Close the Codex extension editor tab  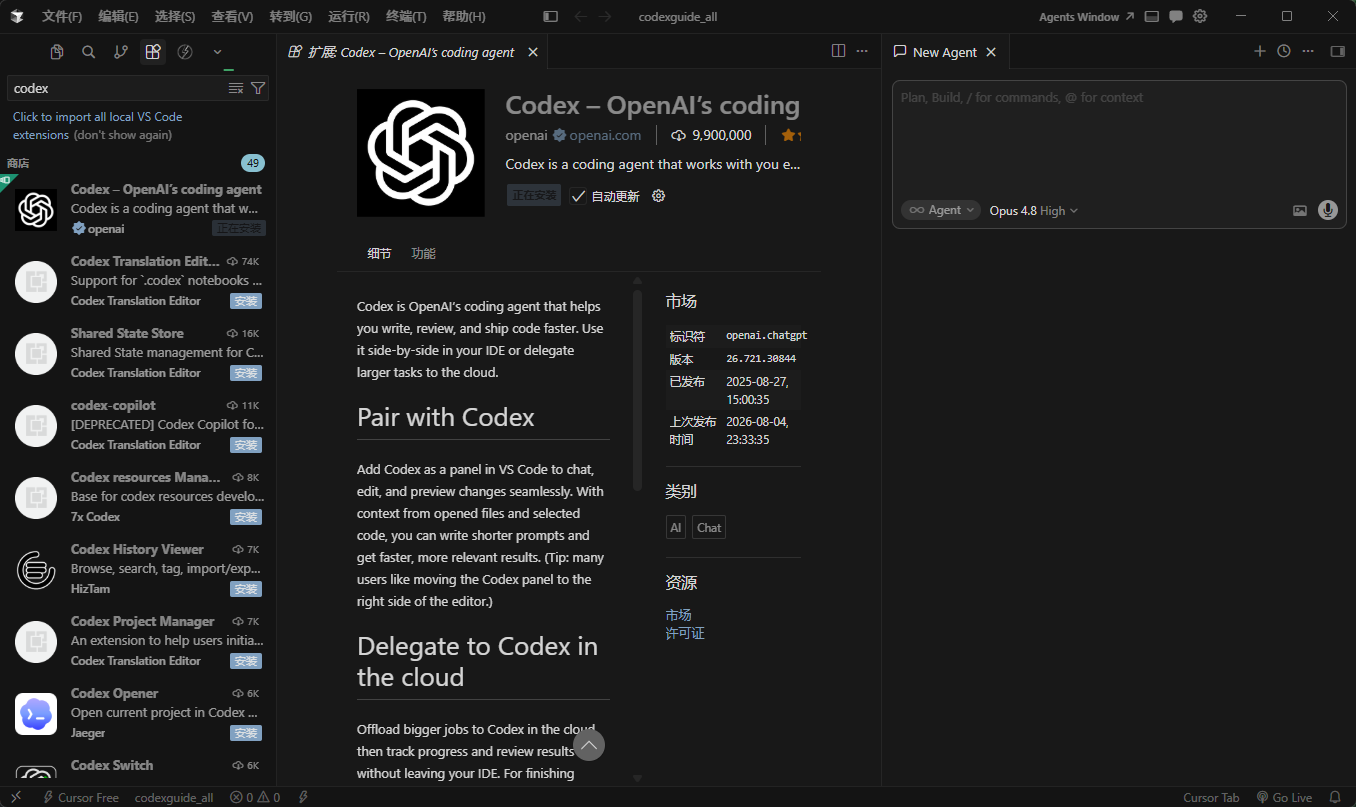click(x=533, y=52)
